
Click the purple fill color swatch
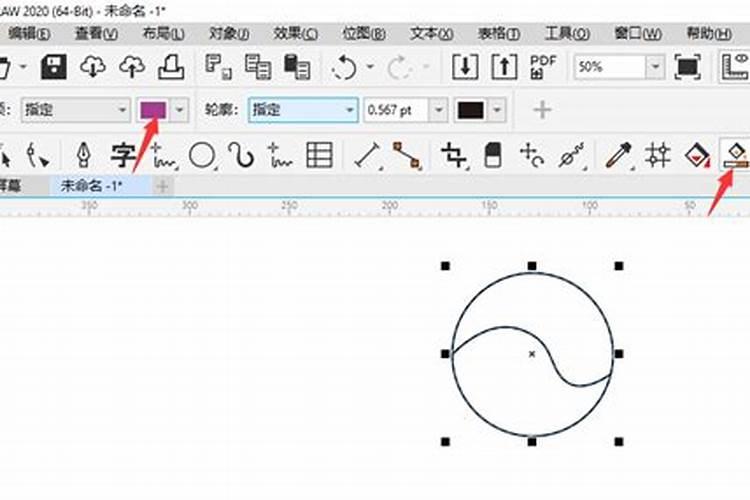(x=154, y=110)
